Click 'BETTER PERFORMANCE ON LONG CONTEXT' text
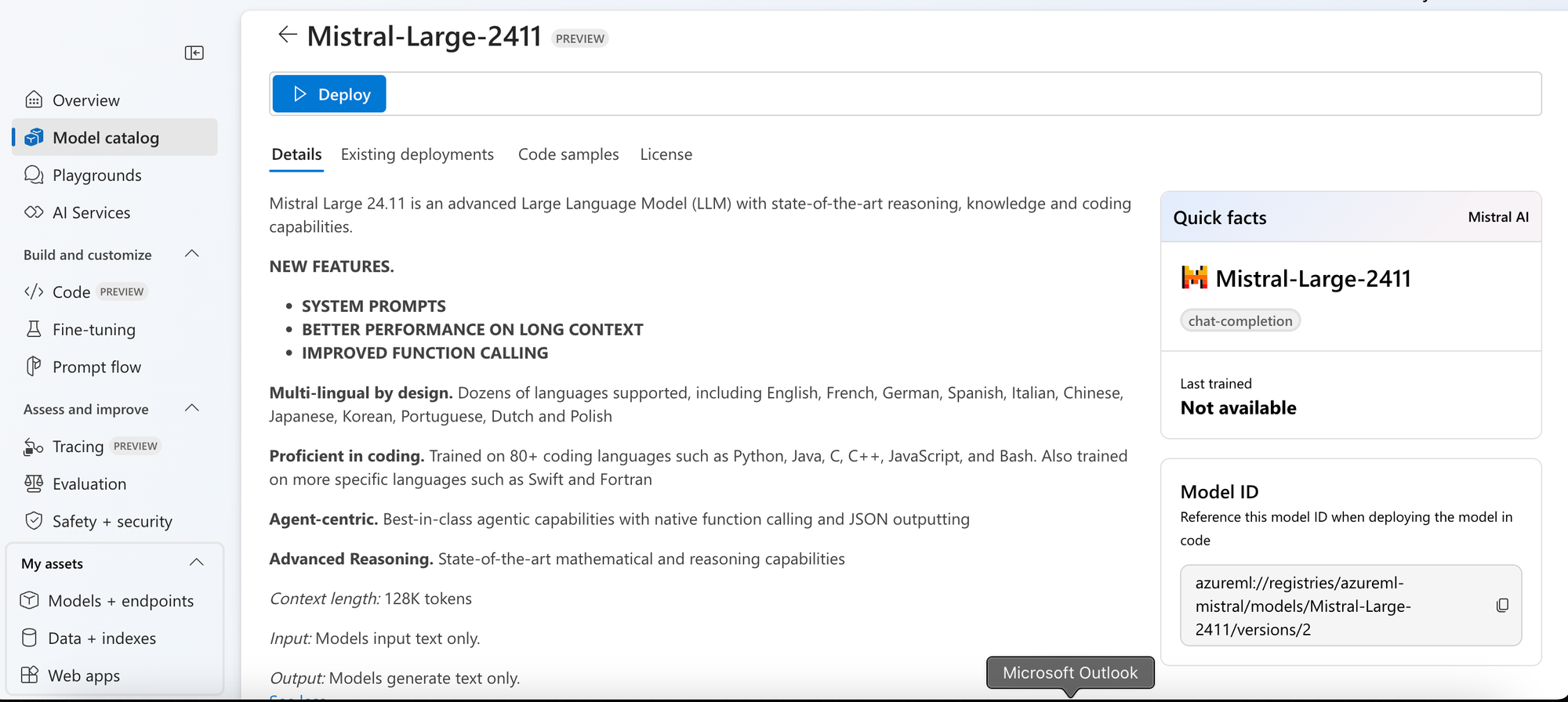This screenshot has width=1568, height=702. (x=473, y=329)
